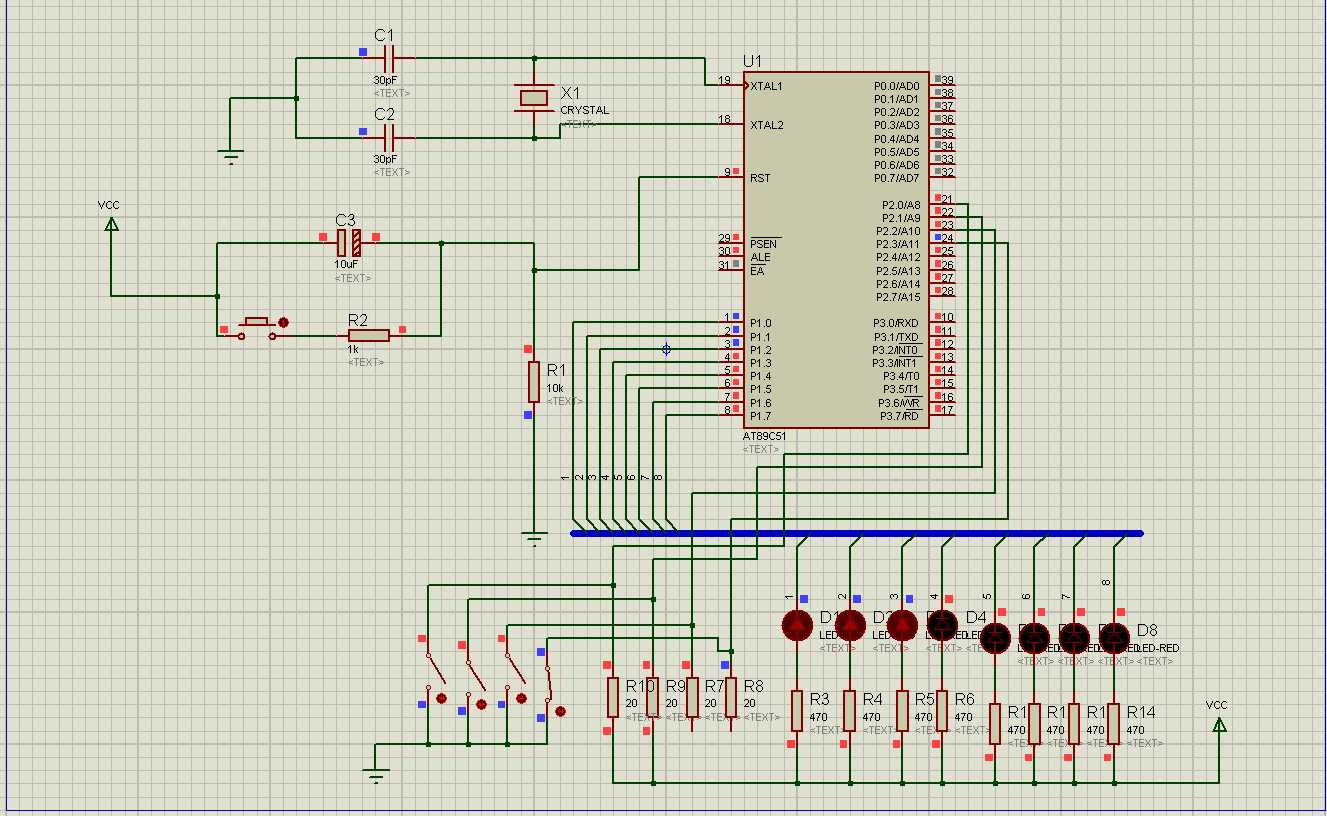1327x816 pixels.
Task: Select capacitor C2 symbol
Action: click(x=390, y=137)
